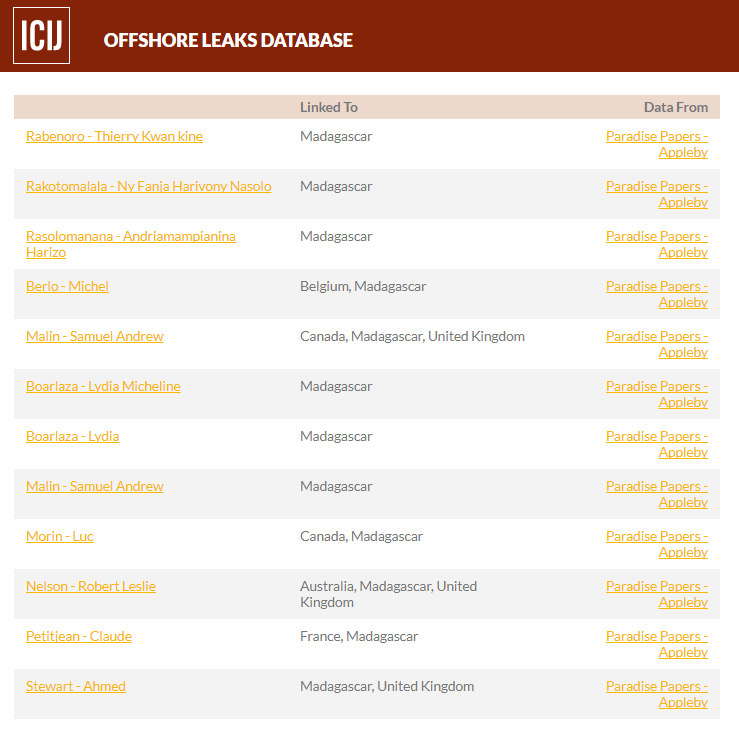Open the Boarlaza - Lydia link
Image resolution: width=739 pixels, height=742 pixels.
point(72,436)
